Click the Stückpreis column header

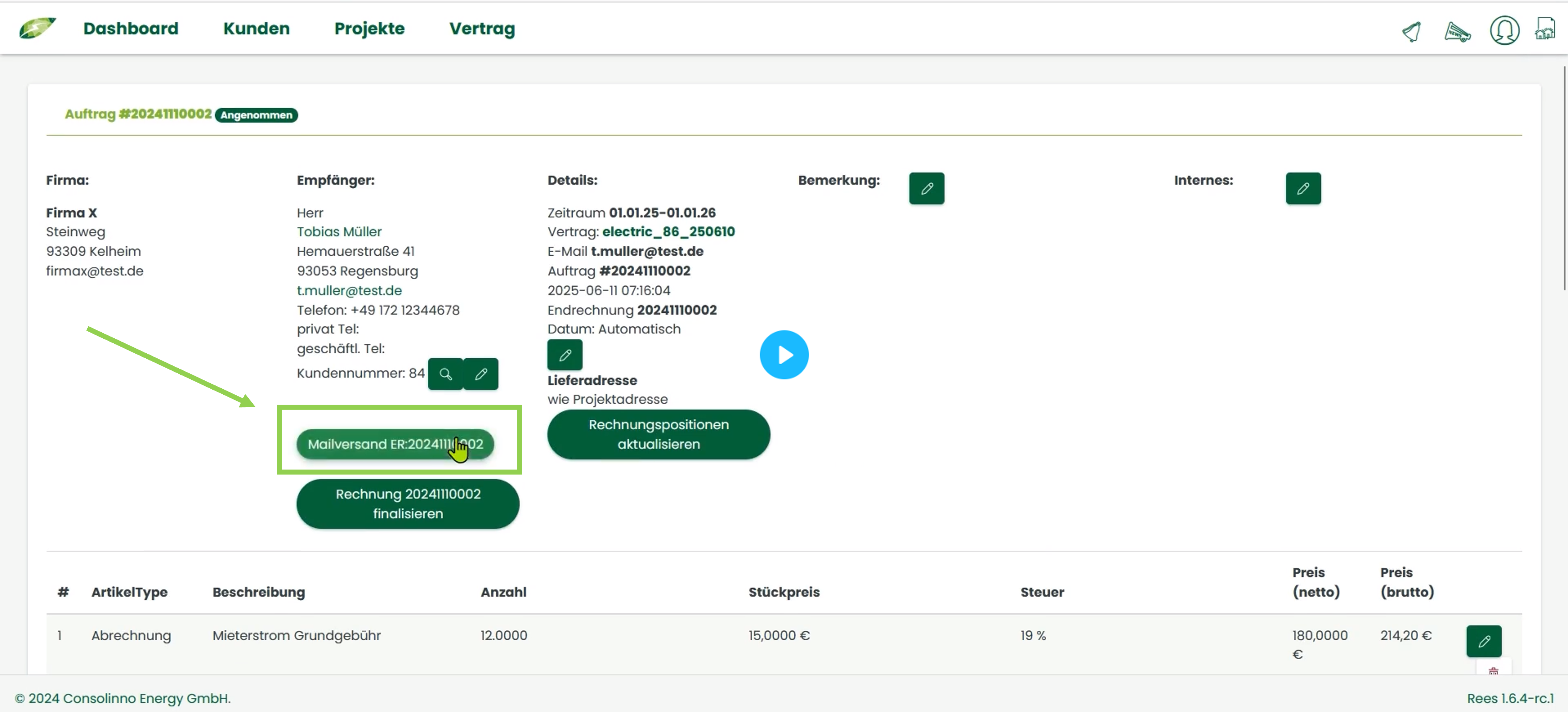tap(784, 592)
